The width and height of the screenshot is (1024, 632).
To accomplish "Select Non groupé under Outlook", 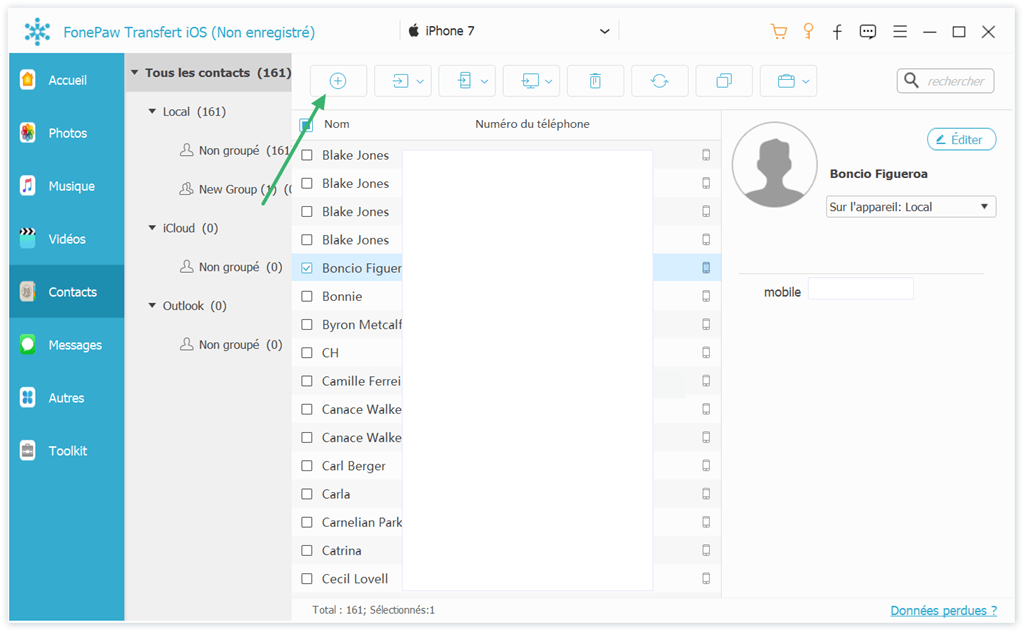I will 231,345.
